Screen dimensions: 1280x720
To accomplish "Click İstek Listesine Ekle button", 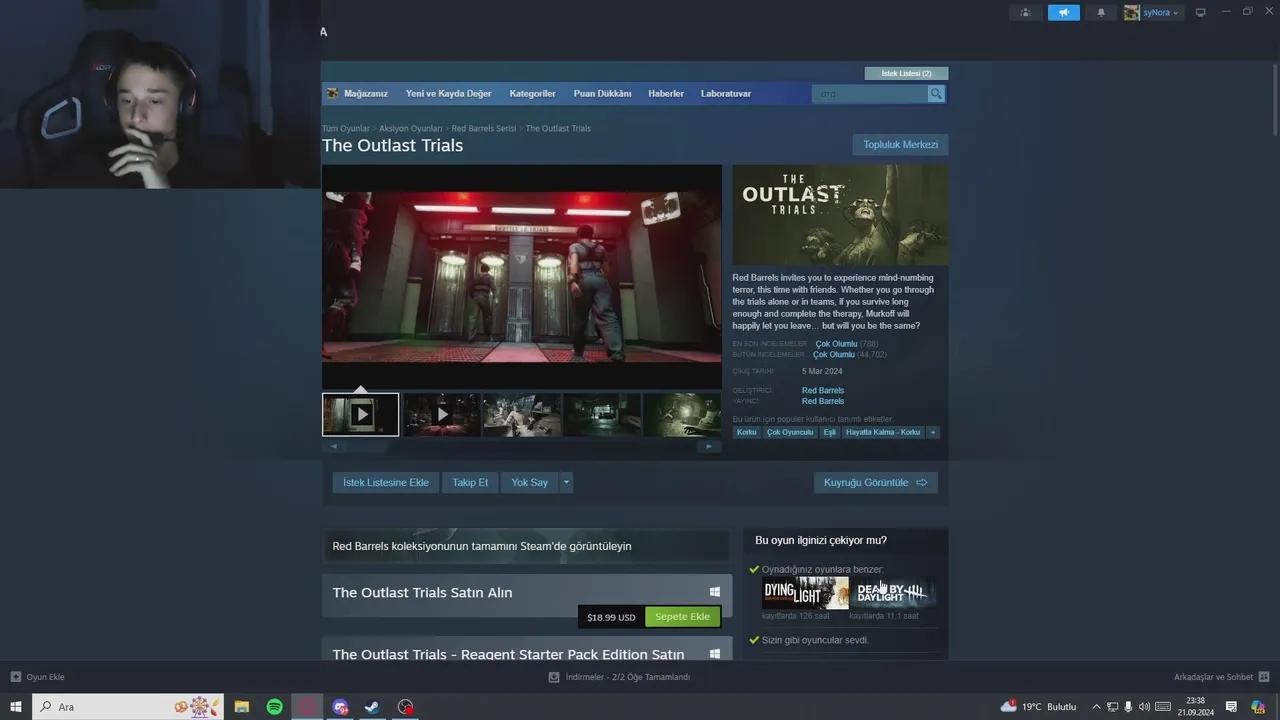I will pos(385,482).
